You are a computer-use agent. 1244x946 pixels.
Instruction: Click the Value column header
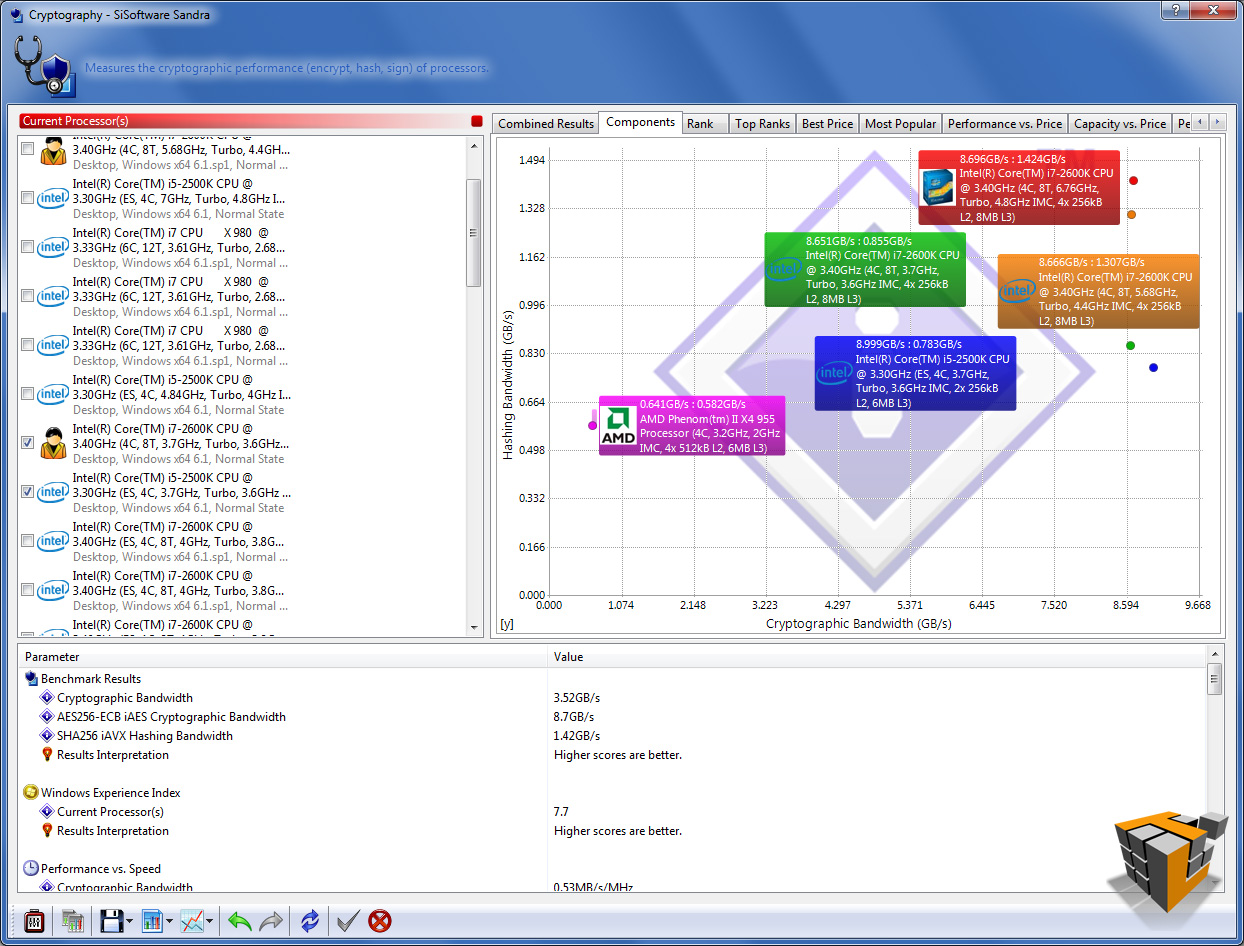[x=878, y=657]
